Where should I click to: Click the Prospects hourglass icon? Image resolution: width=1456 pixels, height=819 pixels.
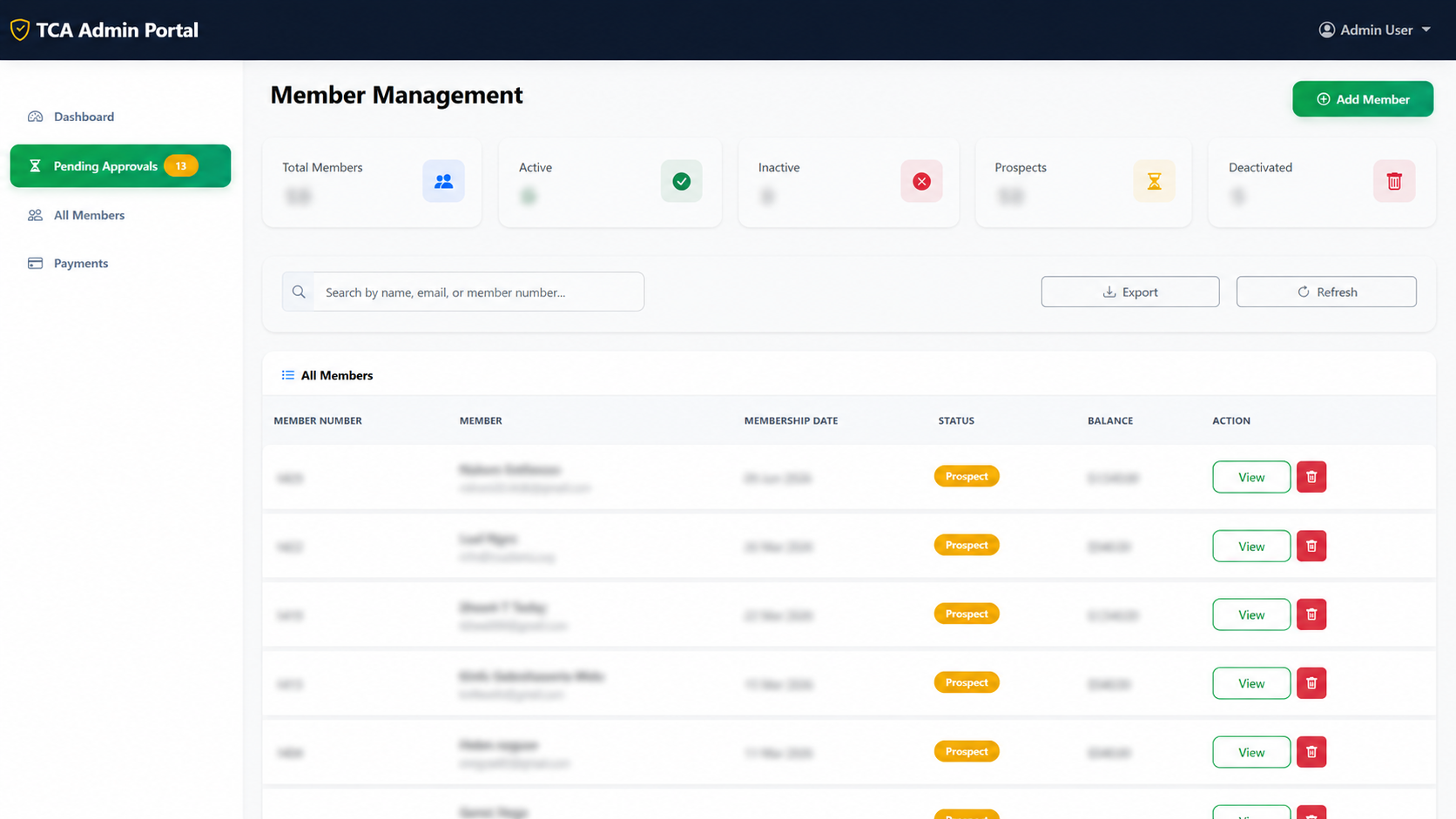tap(1154, 181)
